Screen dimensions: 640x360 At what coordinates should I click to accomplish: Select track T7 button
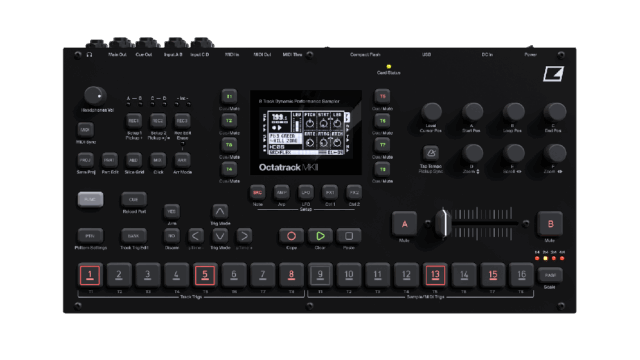pos(382,145)
